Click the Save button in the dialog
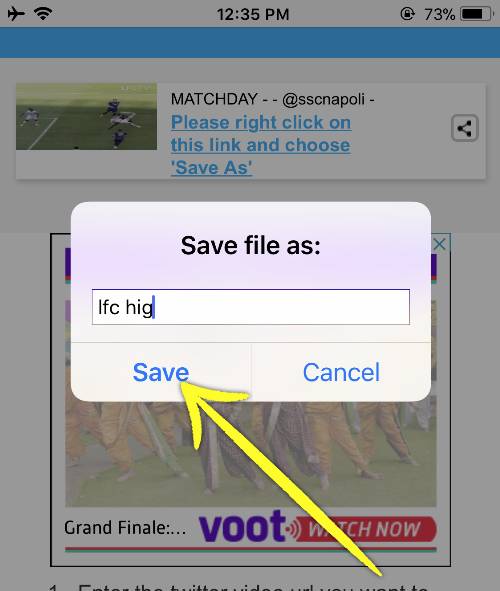This screenshot has height=591, width=500. coord(161,372)
